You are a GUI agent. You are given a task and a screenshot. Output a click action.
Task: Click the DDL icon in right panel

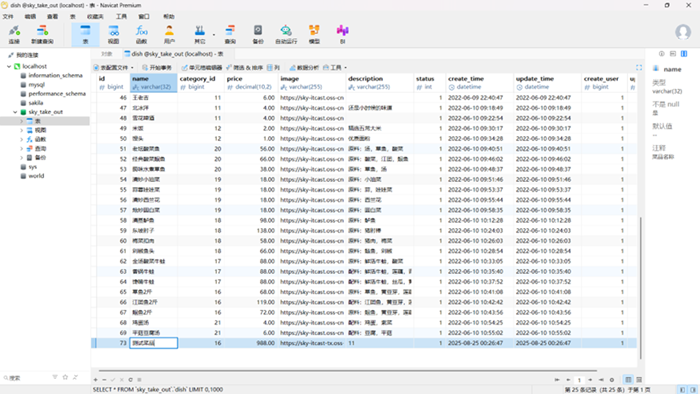[673, 54]
